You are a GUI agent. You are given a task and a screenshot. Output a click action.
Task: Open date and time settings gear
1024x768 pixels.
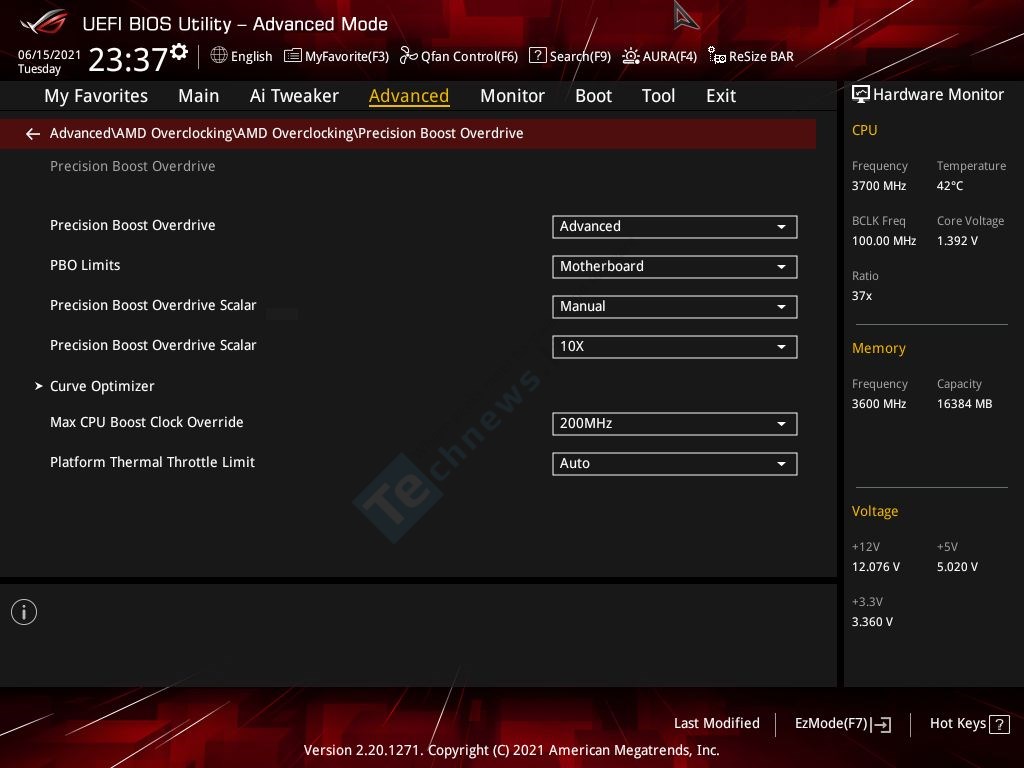click(179, 52)
